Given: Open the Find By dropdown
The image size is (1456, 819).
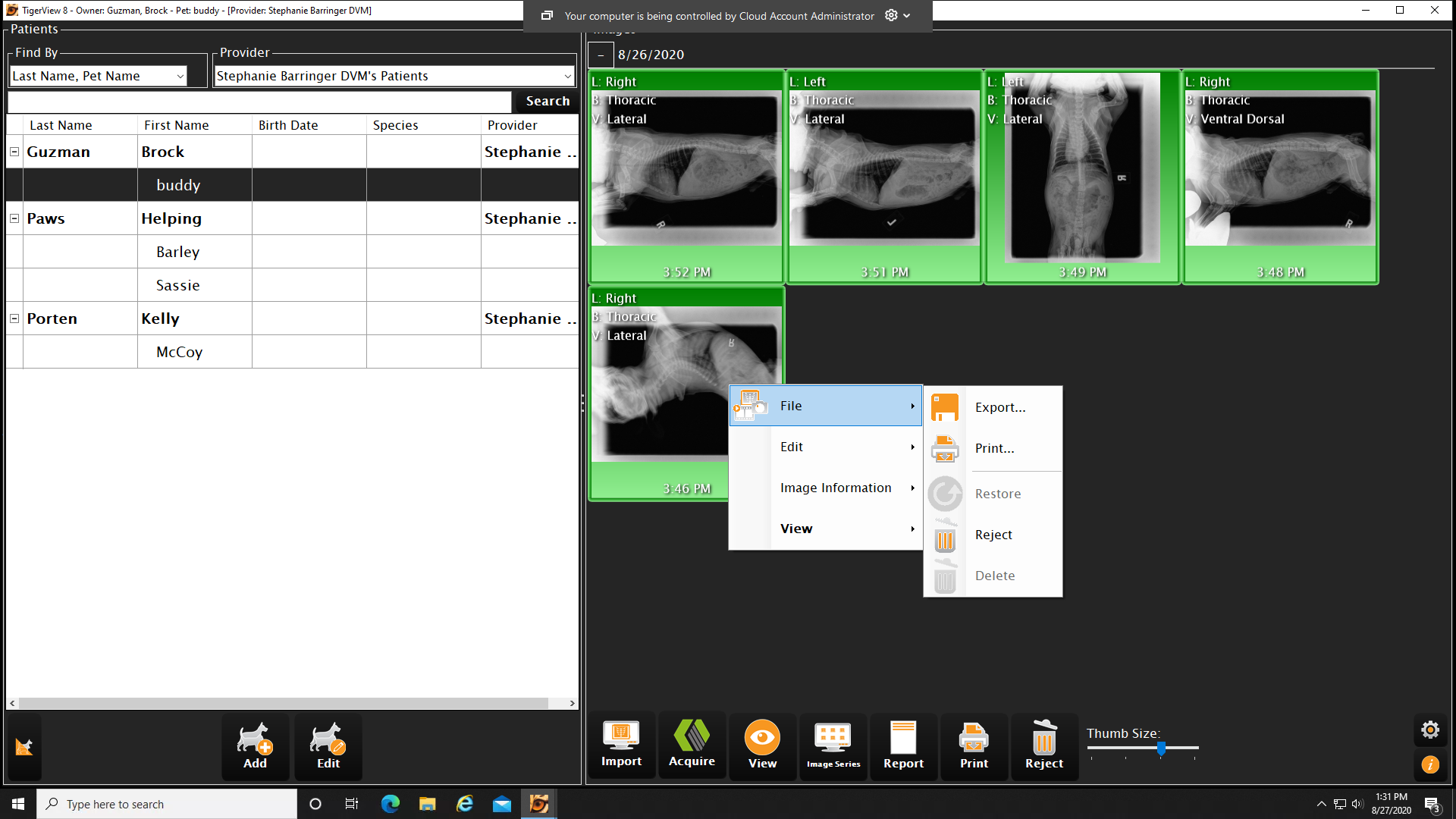Looking at the screenshot, I should tap(180, 76).
